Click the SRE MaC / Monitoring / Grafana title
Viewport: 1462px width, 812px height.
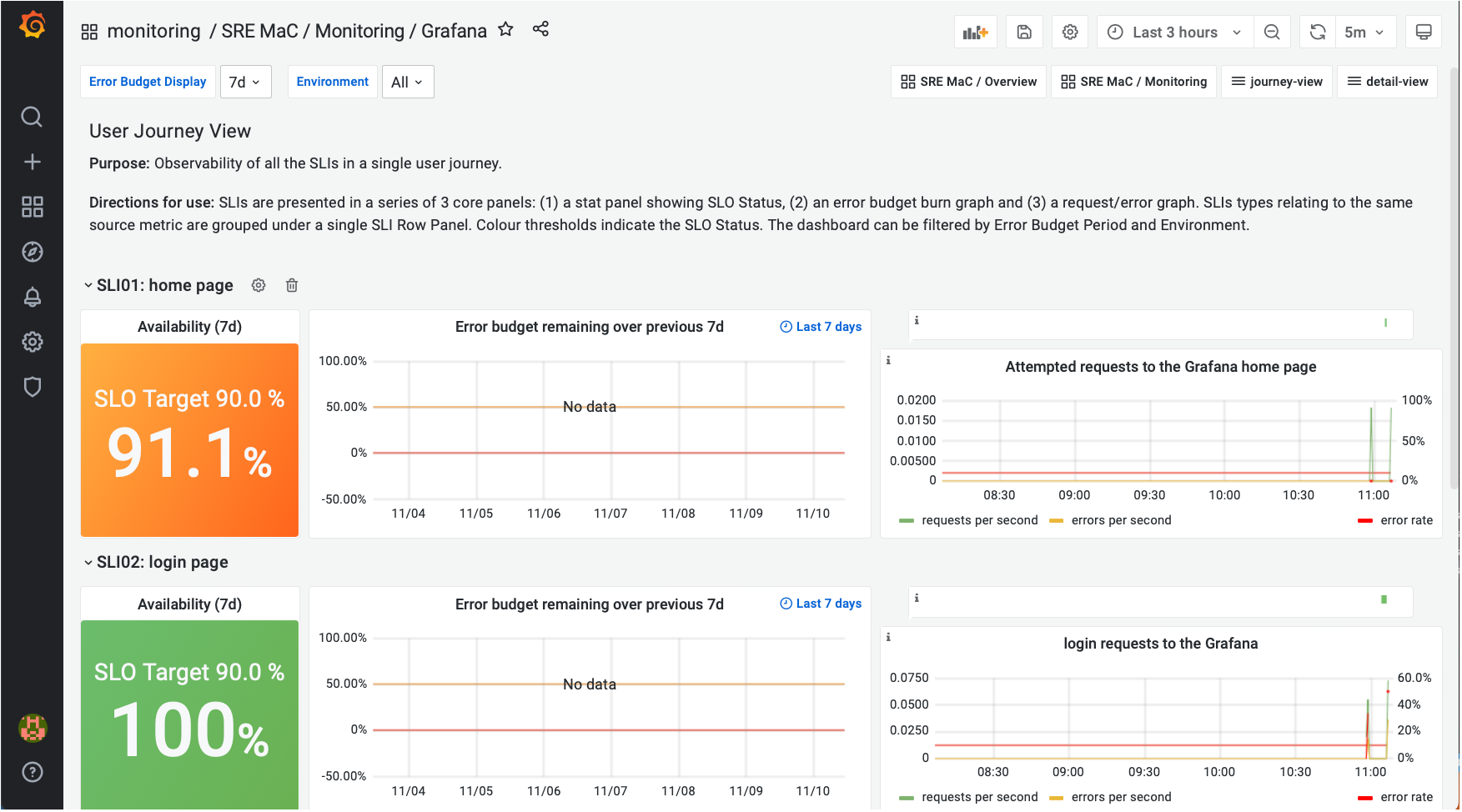pyautogui.click(x=354, y=32)
